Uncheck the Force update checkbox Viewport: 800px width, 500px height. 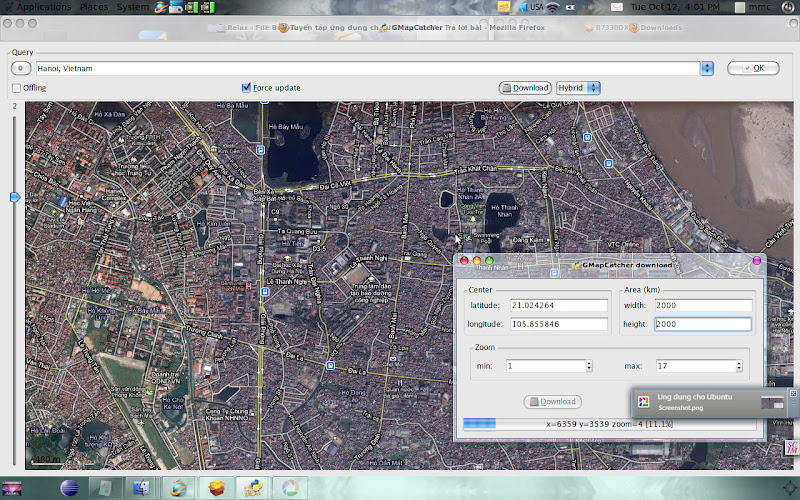tap(246, 87)
